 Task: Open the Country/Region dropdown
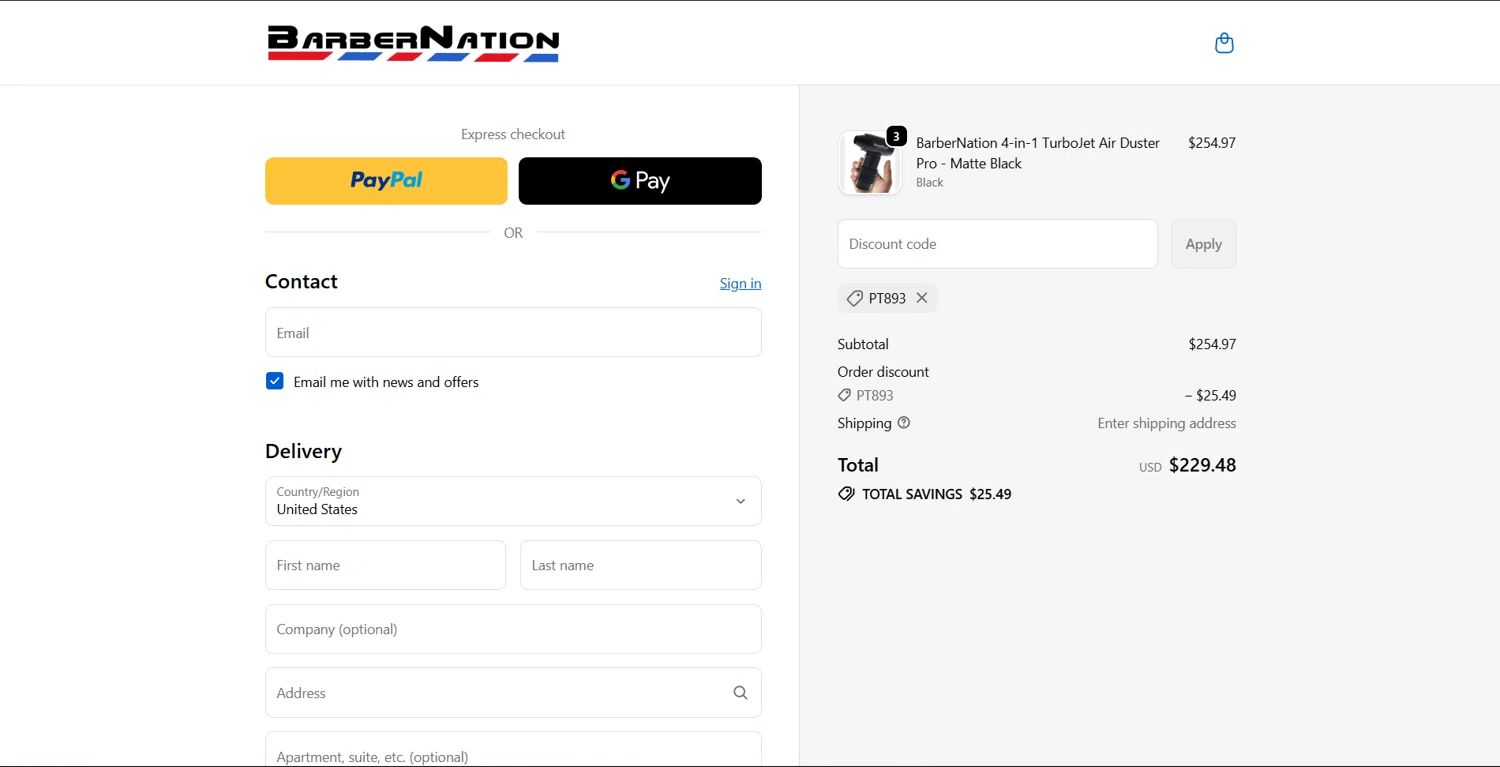coord(513,501)
